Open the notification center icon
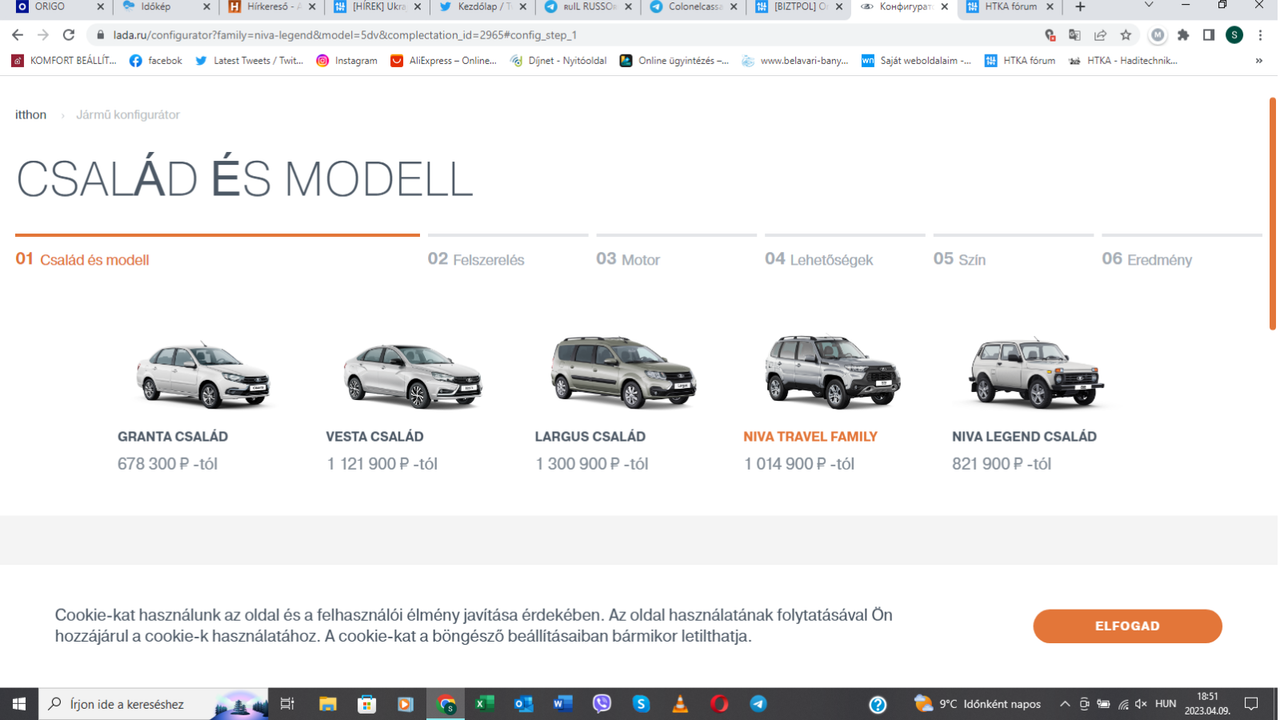Image resolution: width=1280 pixels, height=720 pixels. tap(1250, 704)
